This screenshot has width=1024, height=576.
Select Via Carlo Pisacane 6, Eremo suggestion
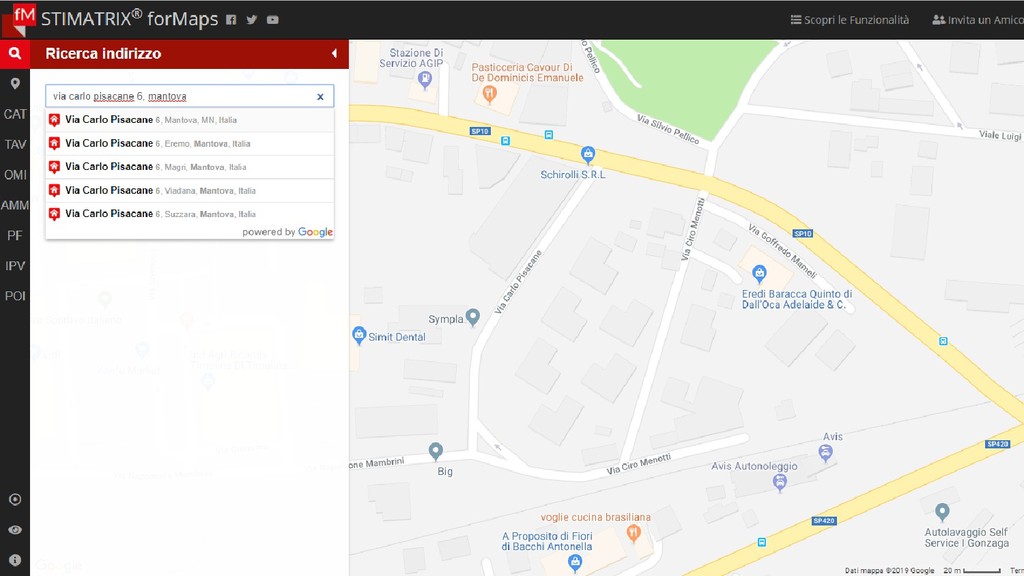click(189, 143)
